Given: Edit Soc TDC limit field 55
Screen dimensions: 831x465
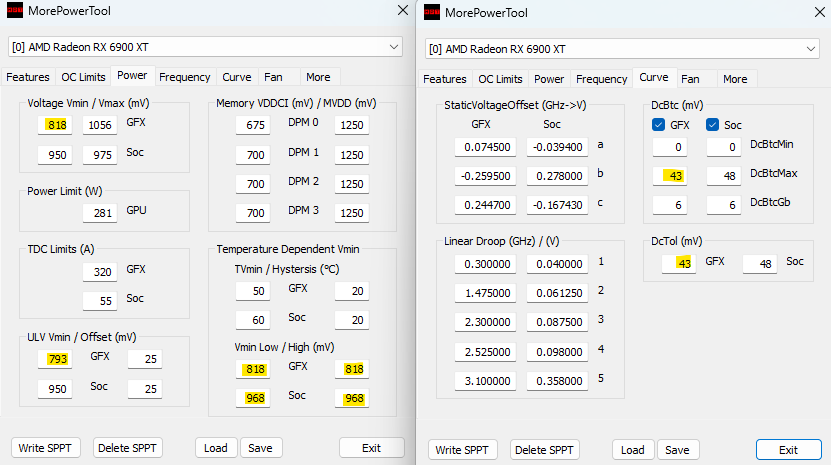Looking at the screenshot, I should tap(100, 301).
